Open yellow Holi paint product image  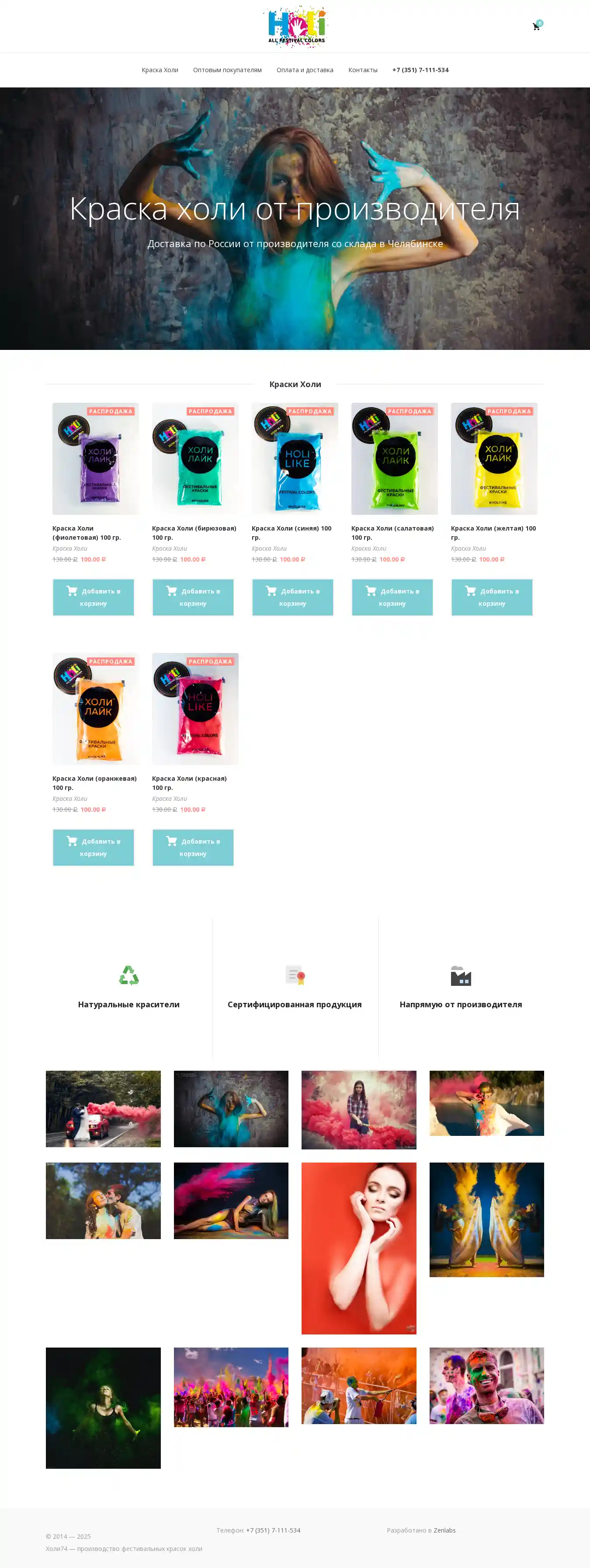(494, 458)
